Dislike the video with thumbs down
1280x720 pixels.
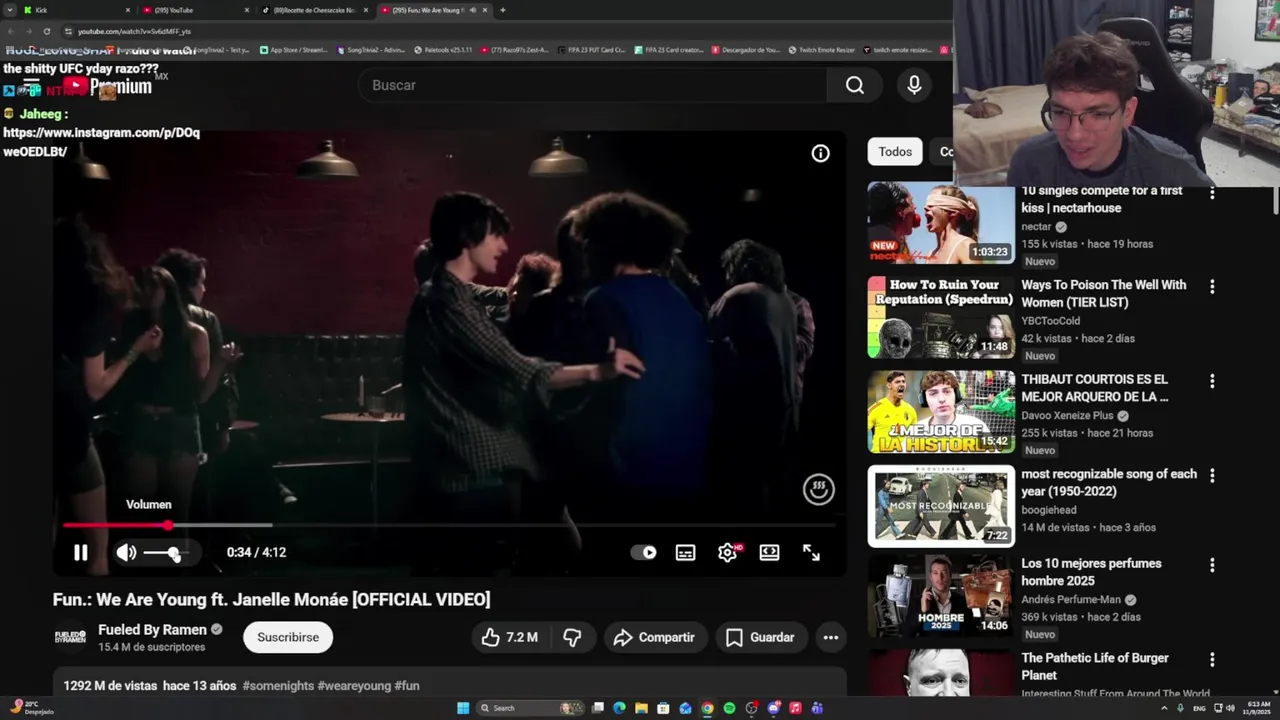572,637
